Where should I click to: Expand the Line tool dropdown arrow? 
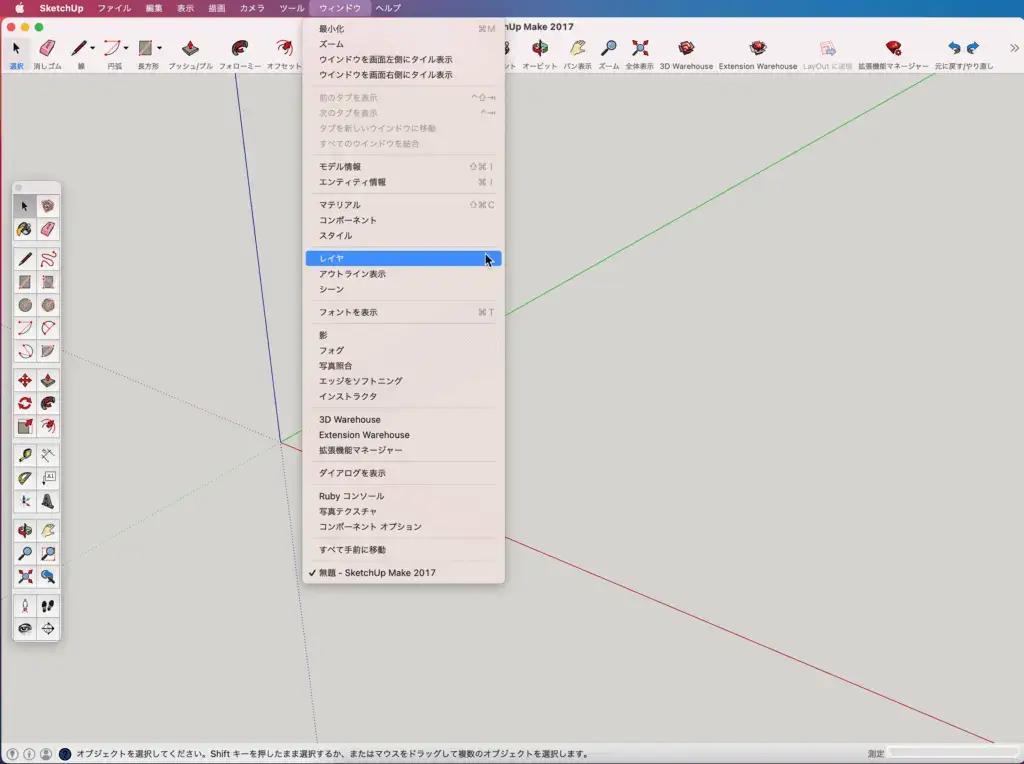point(92,48)
